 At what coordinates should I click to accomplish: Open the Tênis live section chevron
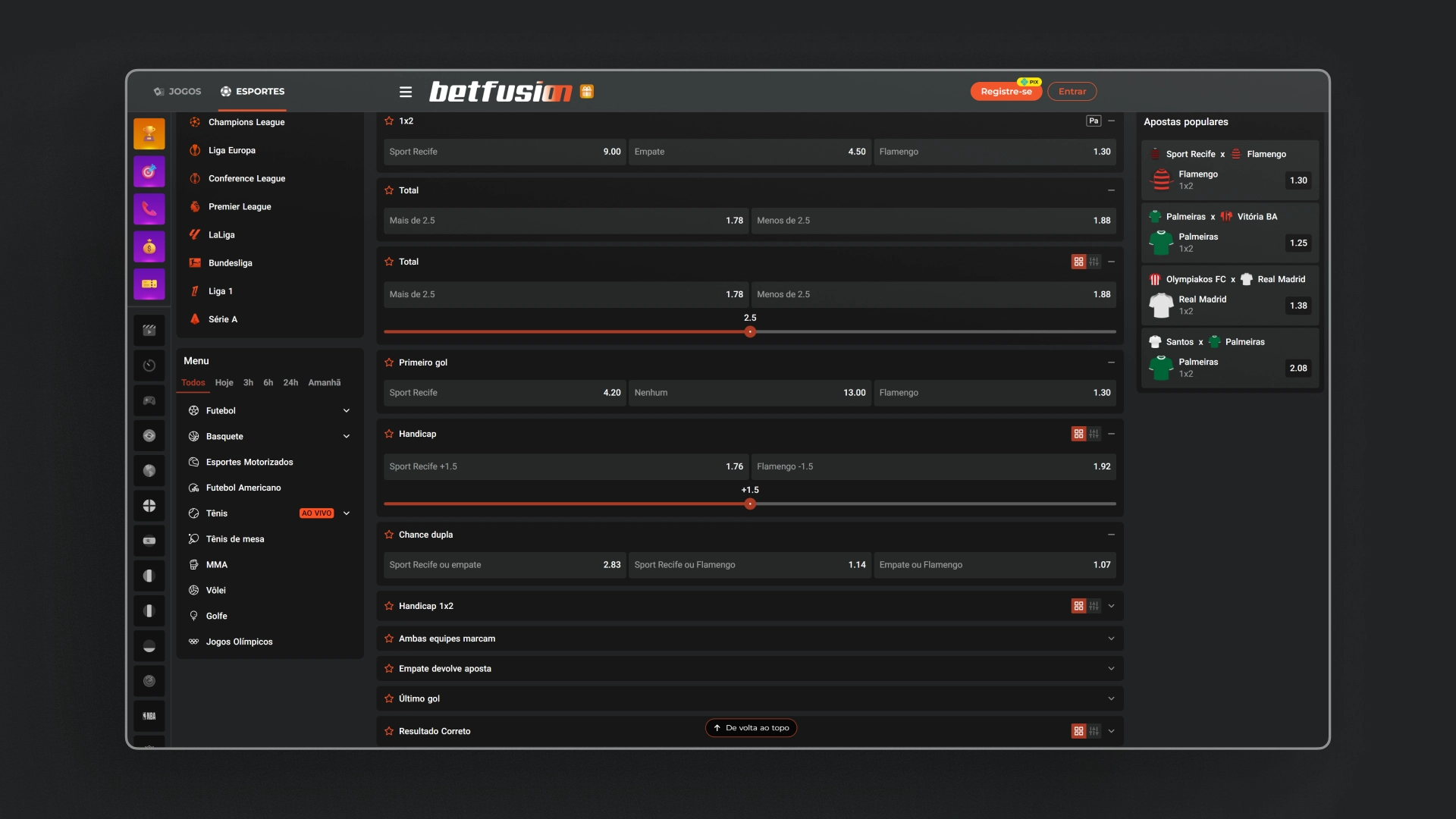(x=347, y=513)
